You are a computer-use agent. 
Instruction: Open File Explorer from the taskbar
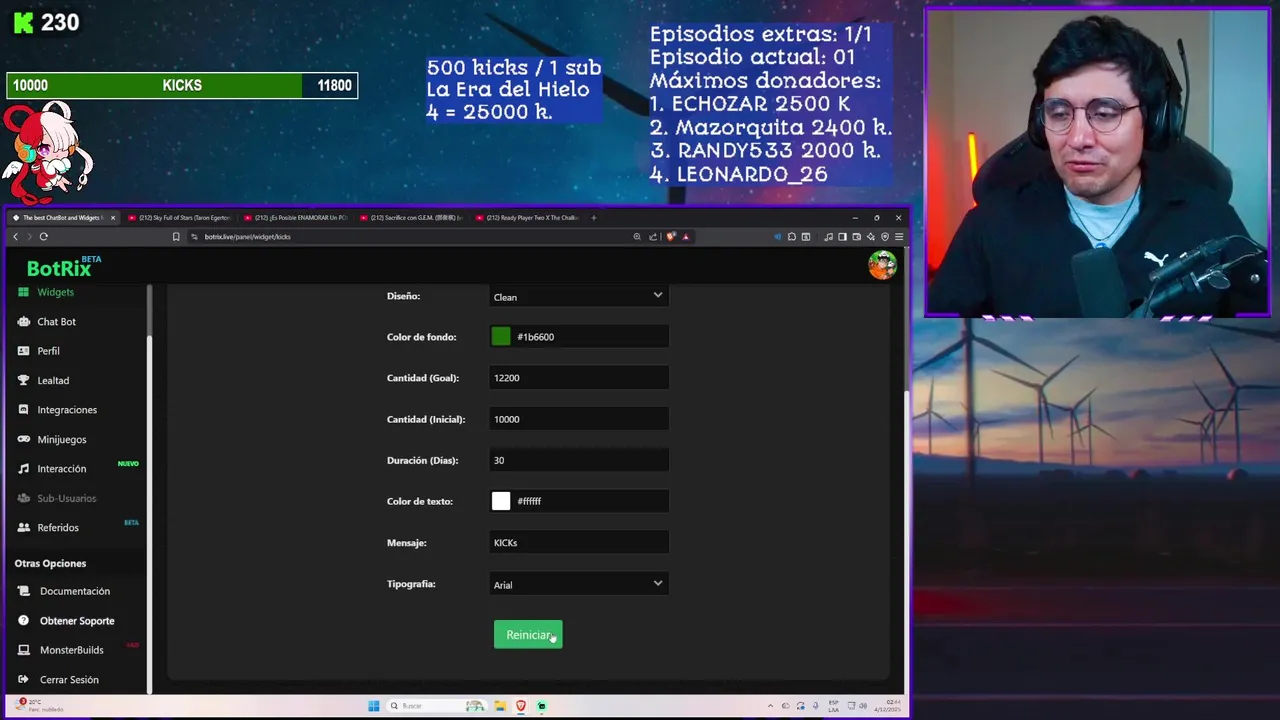pyautogui.click(x=500, y=706)
